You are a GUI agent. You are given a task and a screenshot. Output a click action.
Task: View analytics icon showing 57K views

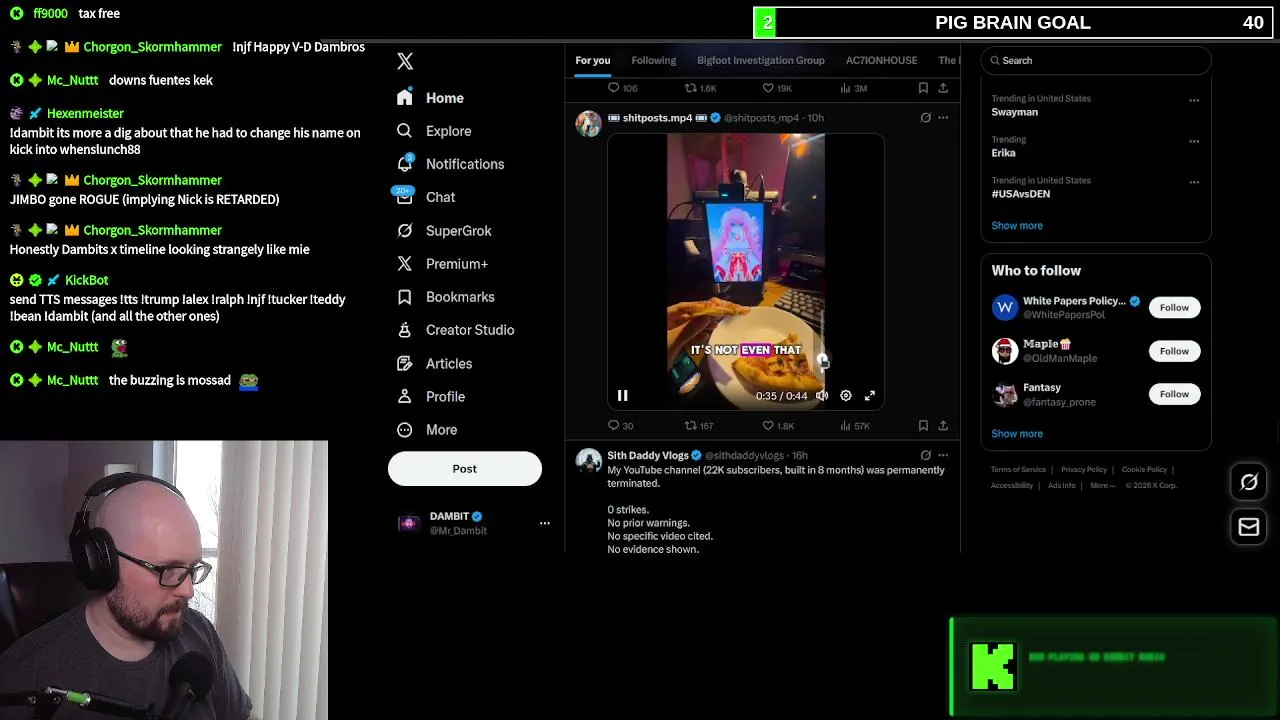(x=845, y=425)
